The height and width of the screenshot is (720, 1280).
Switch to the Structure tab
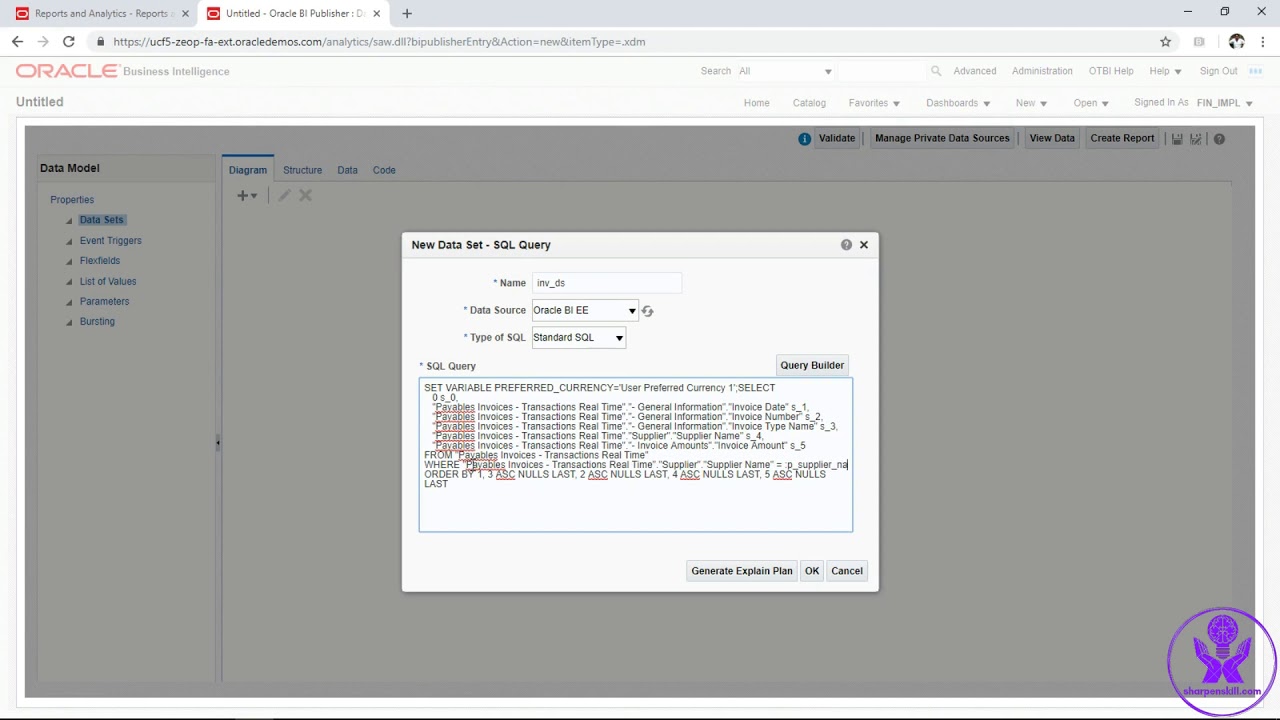pos(302,170)
